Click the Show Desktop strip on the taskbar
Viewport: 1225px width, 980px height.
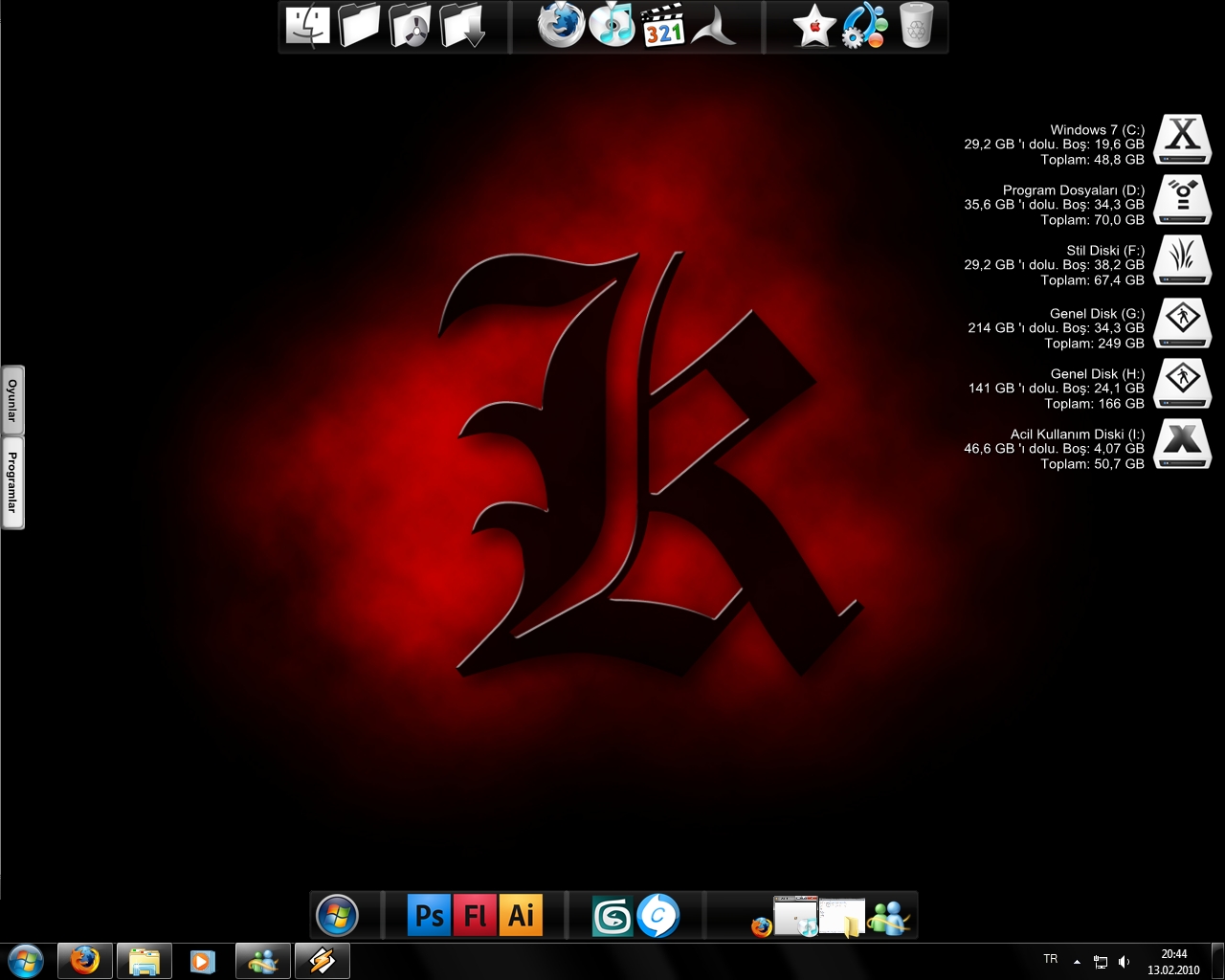(1217, 961)
